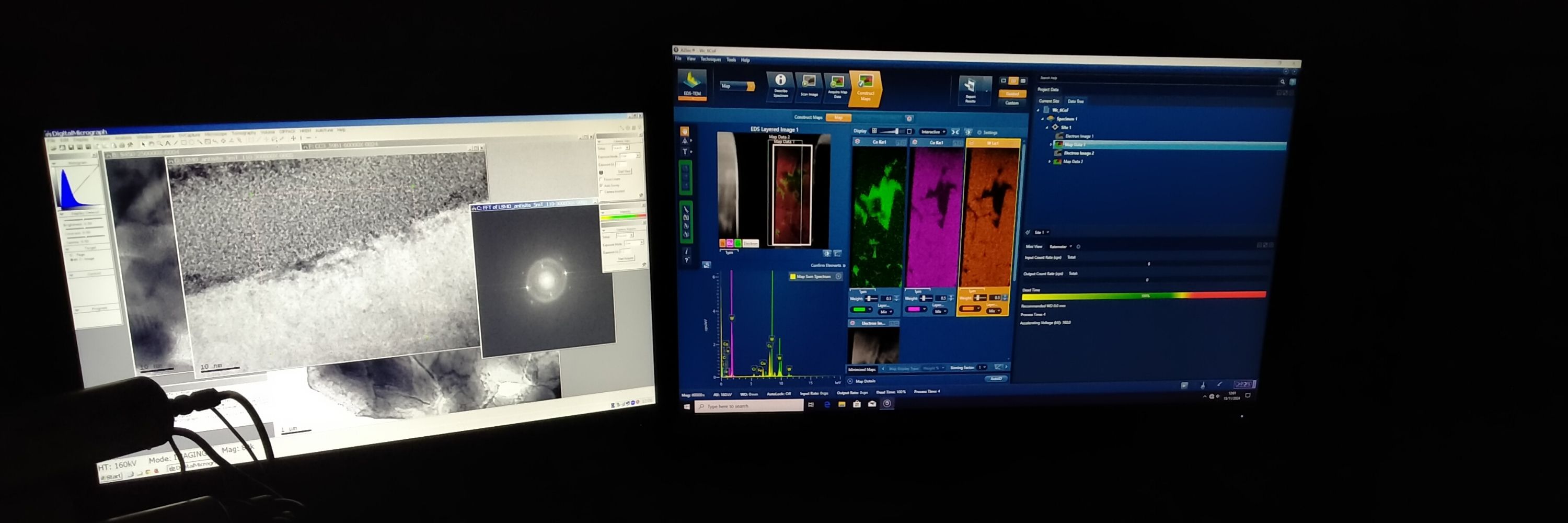Click the EDS-TEM technique icon in AZtec
The image size is (1568, 523).
[x=692, y=84]
